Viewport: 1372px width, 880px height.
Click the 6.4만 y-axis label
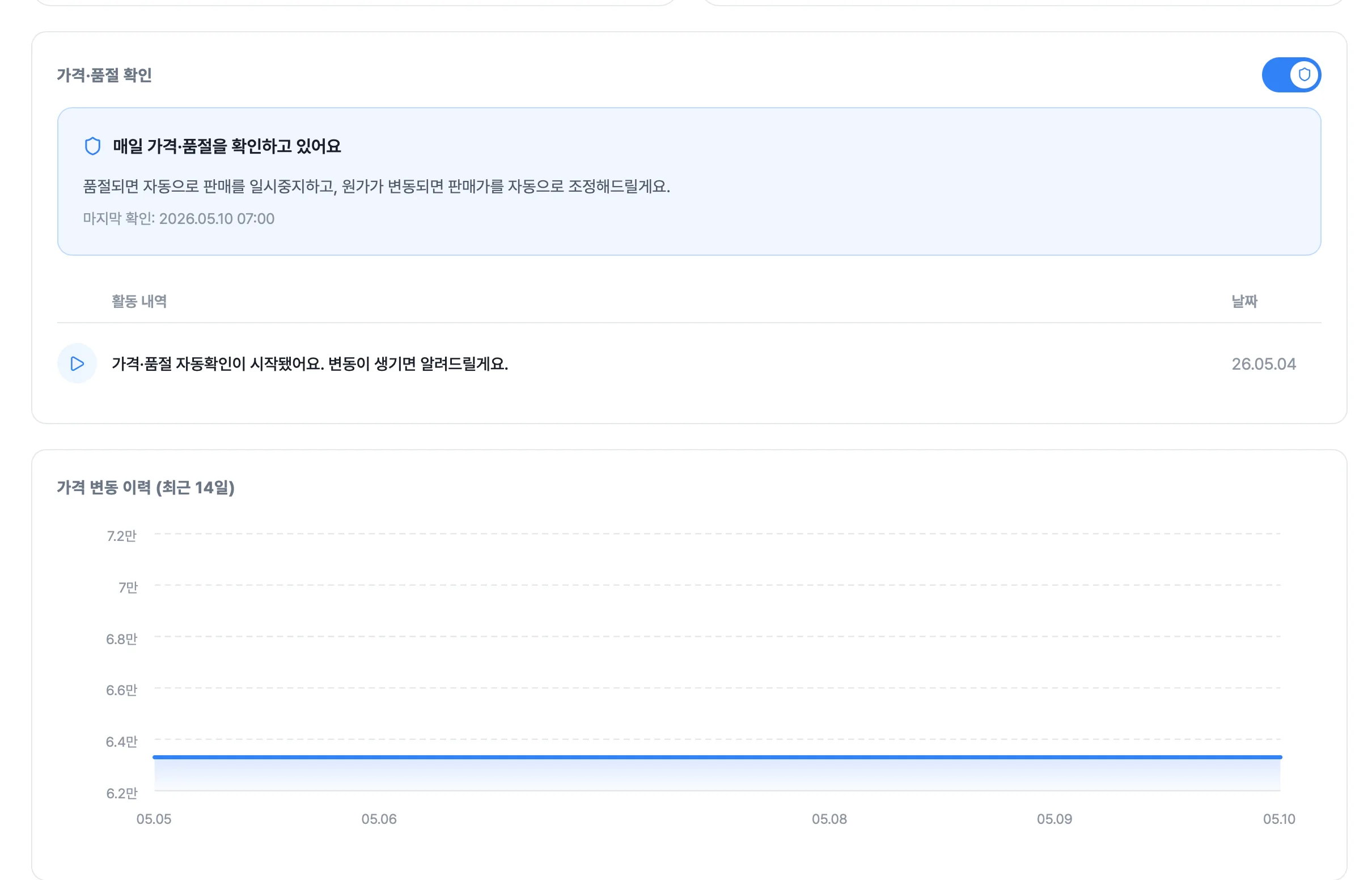pos(122,742)
